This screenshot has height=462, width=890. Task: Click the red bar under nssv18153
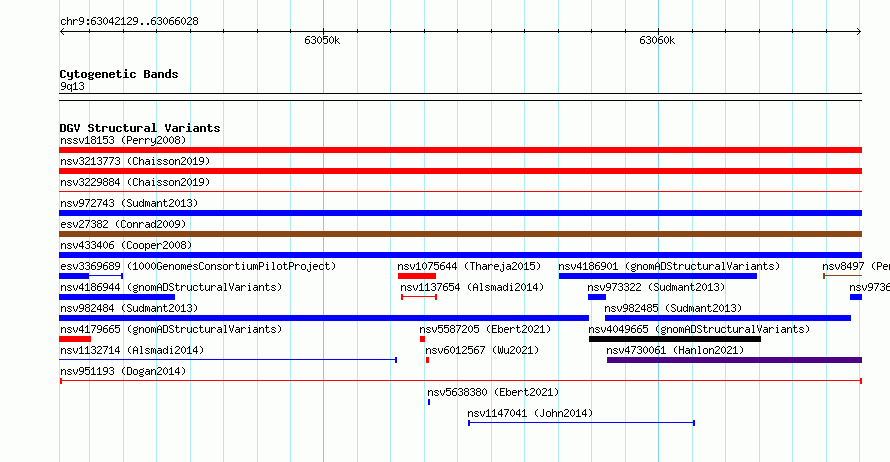click(460, 150)
